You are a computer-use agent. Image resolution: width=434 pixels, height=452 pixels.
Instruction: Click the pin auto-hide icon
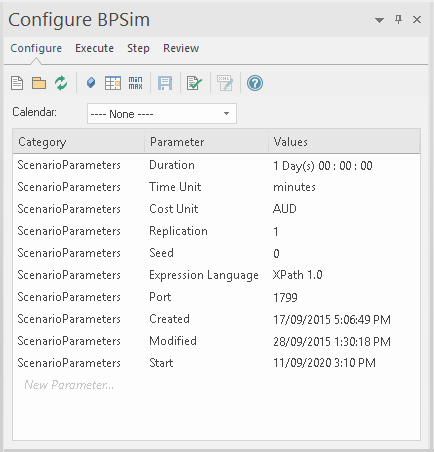398,19
